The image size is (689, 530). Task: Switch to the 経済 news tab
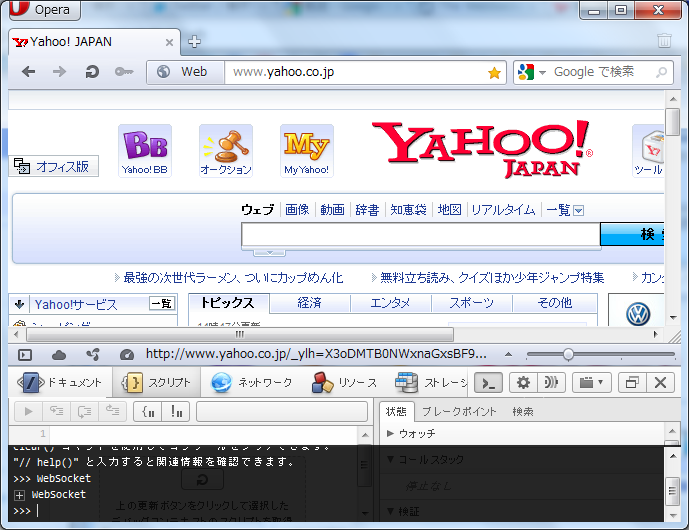tap(309, 303)
